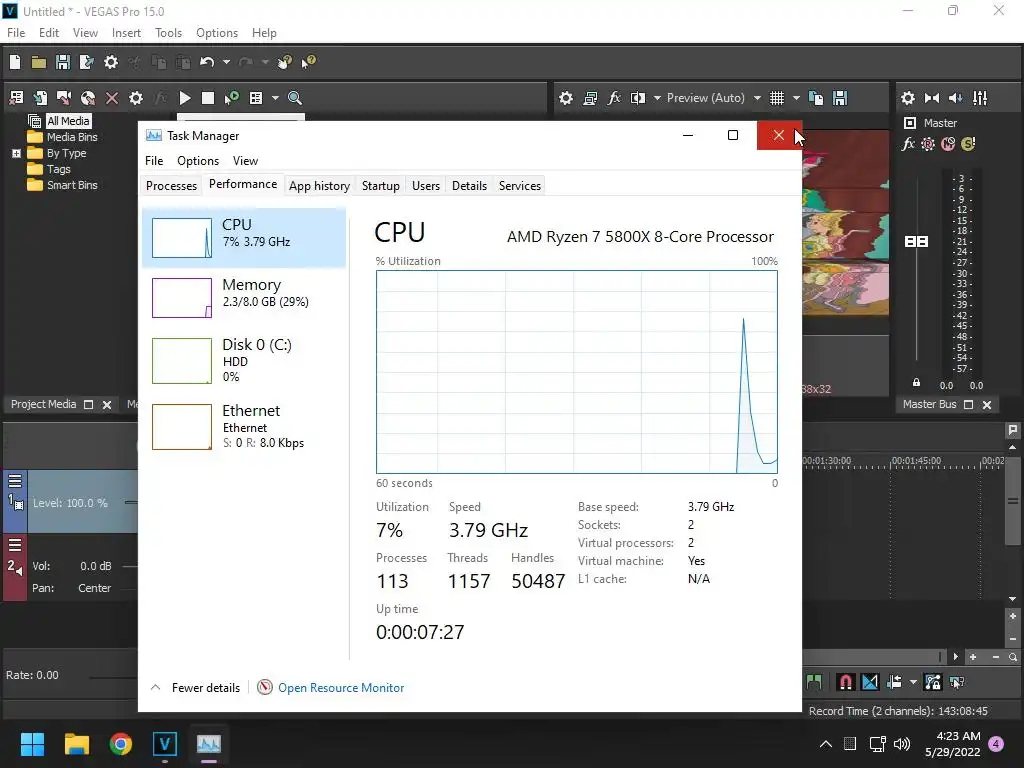
Task: Create a new project in VEGAS toolbar
Action: 15,62
